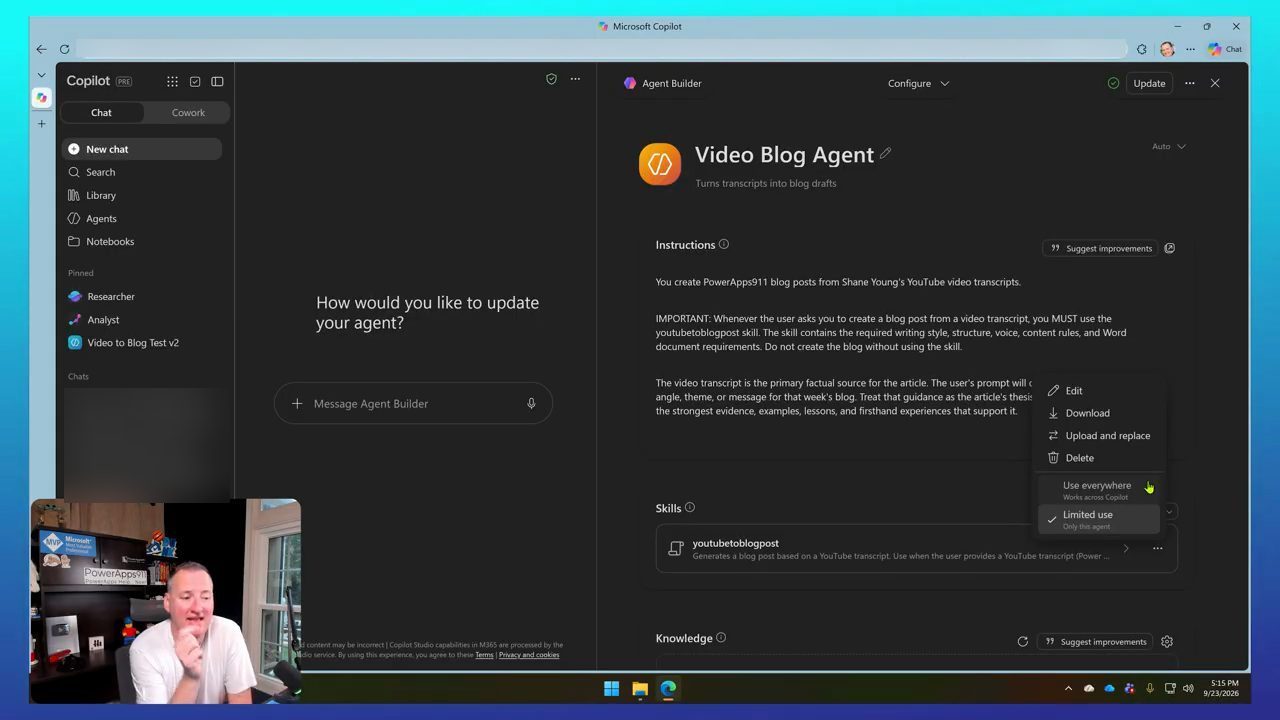Viewport: 1280px width, 720px height.
Task: Open the Privacy and cookies link
Action: (529, 655)
